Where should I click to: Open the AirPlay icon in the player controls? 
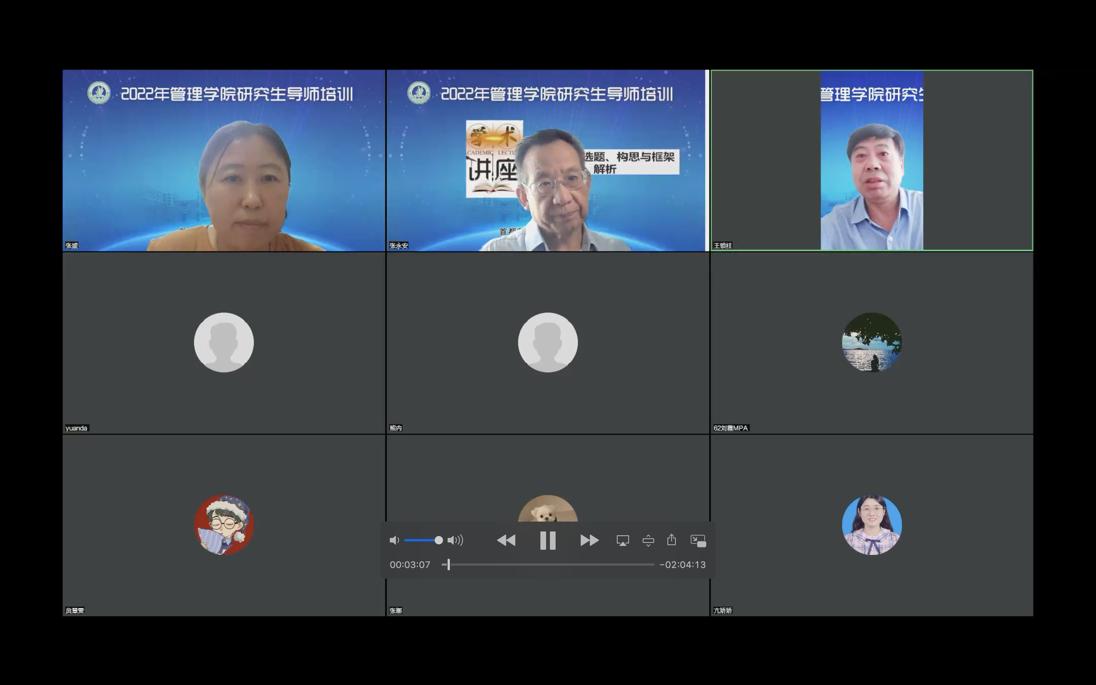[x=623, y=540]
